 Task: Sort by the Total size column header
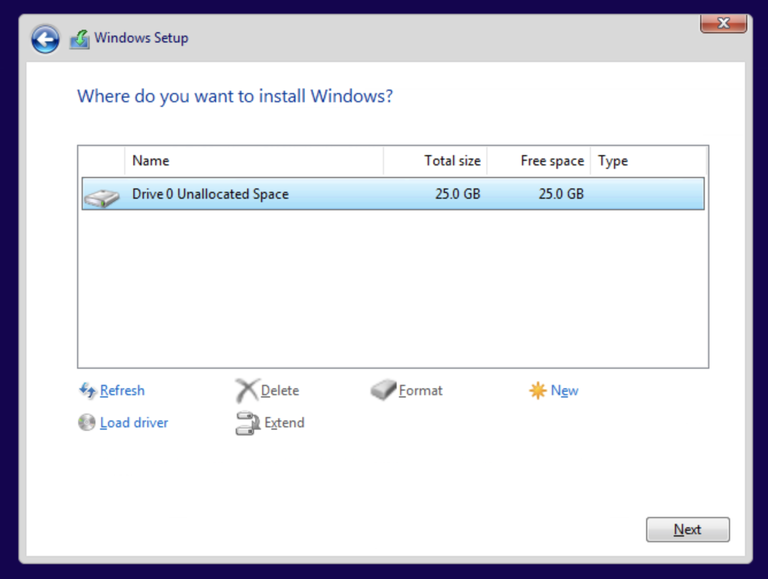coord(435,161)
